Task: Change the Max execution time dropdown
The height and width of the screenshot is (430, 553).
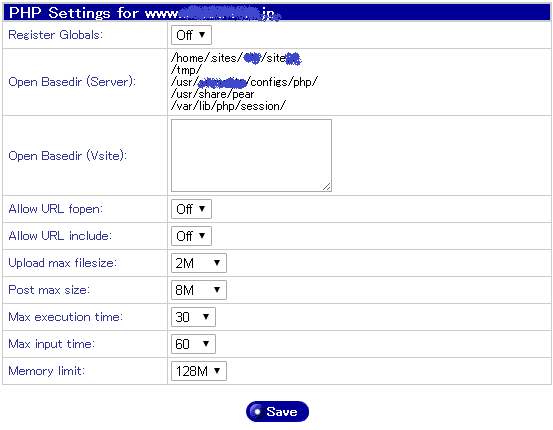Action: [x=193, y=317]
